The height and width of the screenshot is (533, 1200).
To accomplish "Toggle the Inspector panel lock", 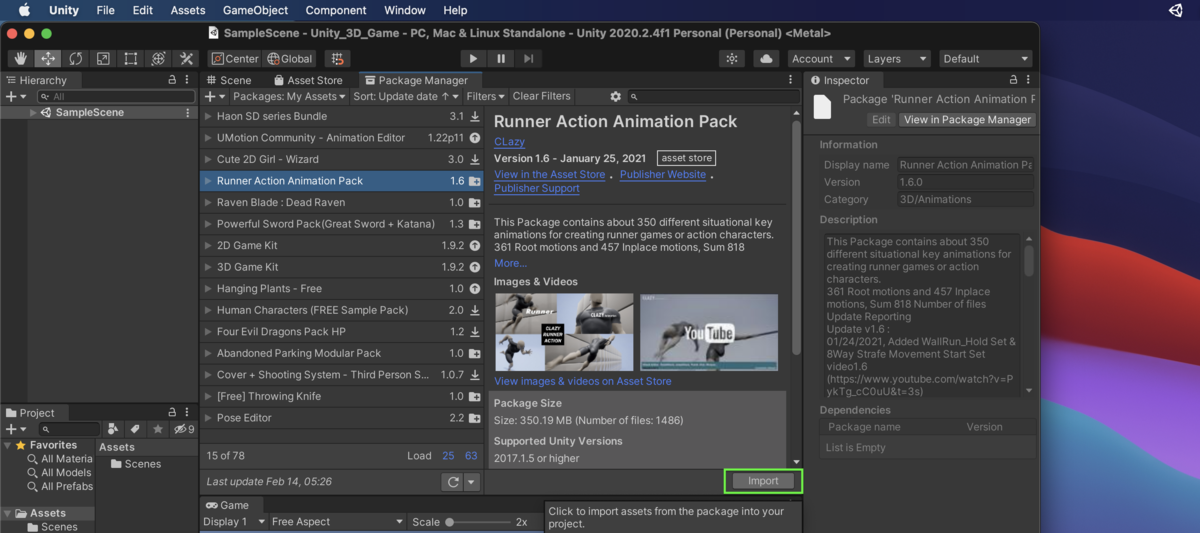I will pos(1013,80).
